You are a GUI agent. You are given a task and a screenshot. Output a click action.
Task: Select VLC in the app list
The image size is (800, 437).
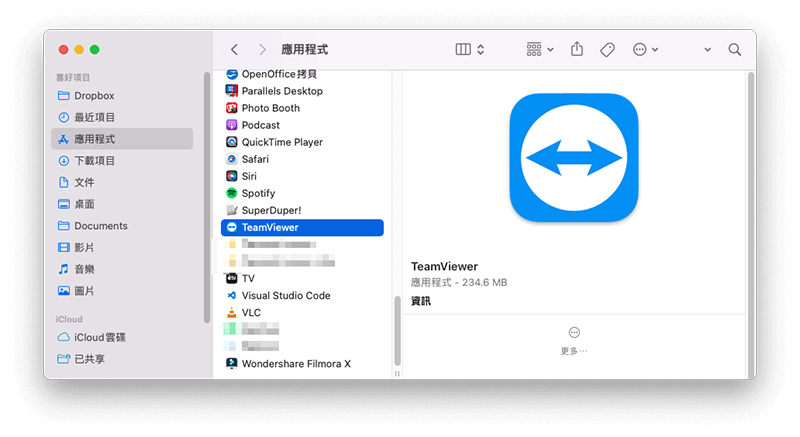pos(302,313)
